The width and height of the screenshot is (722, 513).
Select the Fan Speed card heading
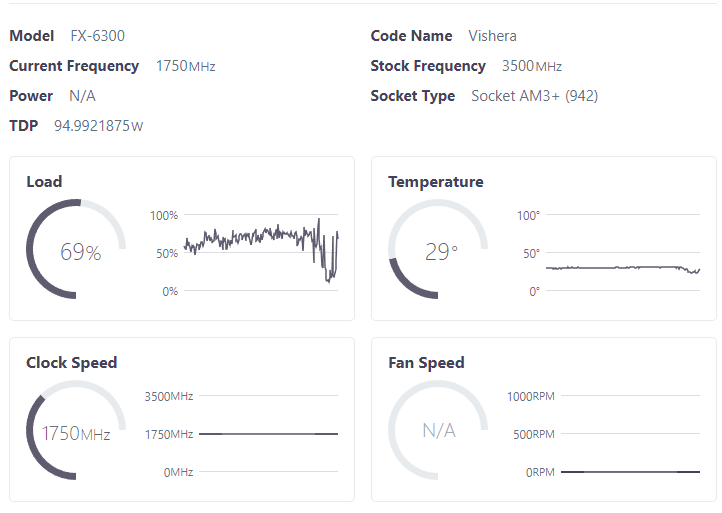(x=426, y=363)
